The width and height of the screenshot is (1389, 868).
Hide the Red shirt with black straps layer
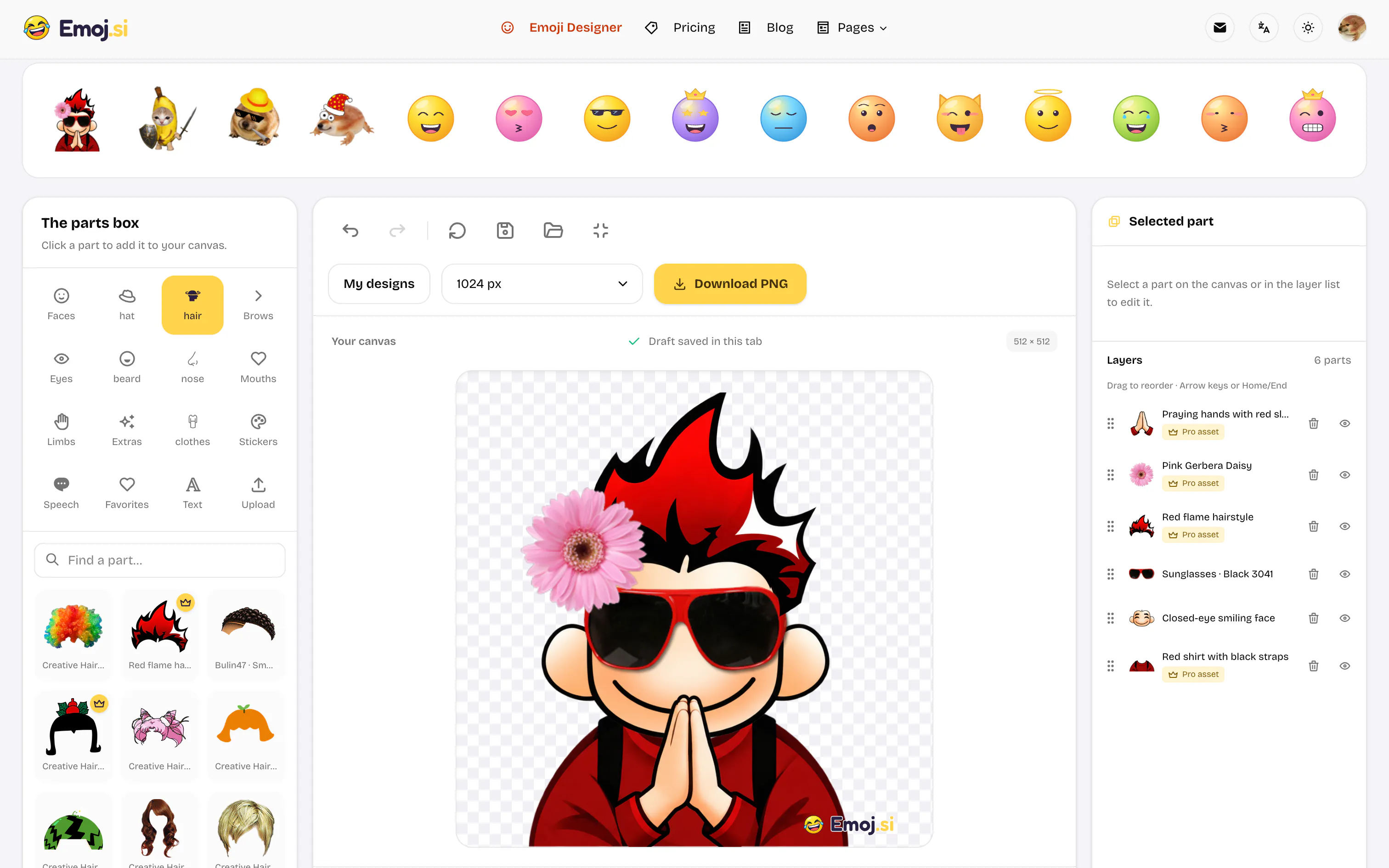click(1345, 666)
